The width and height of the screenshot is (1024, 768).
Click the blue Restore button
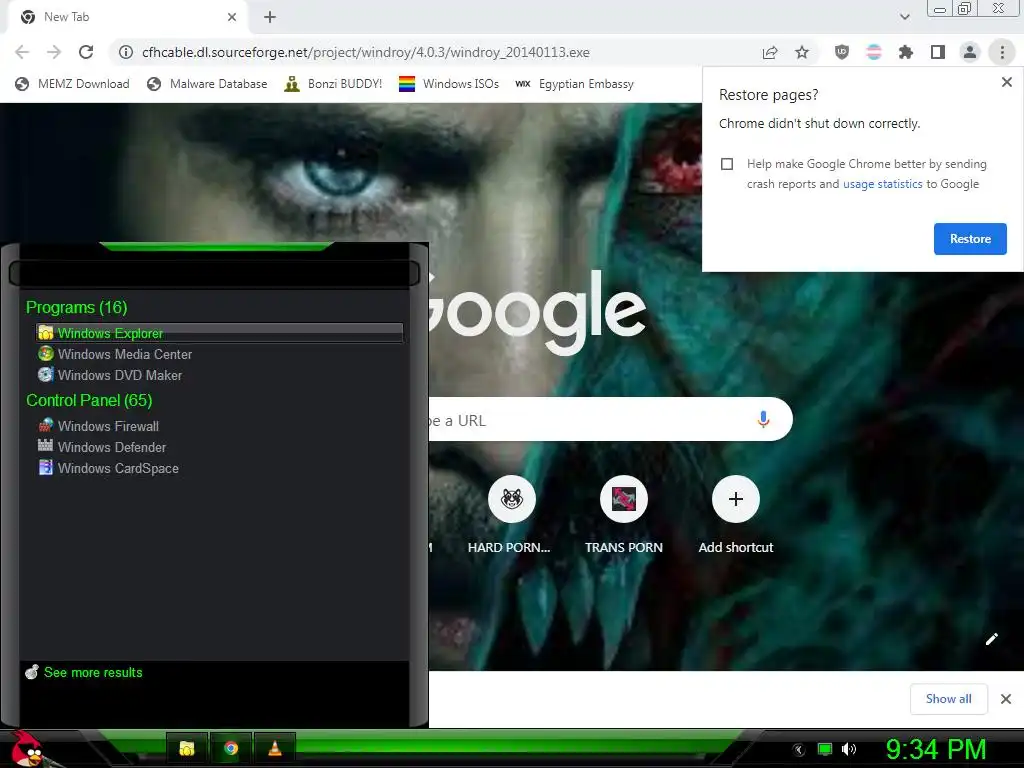[x=970, y=239]
